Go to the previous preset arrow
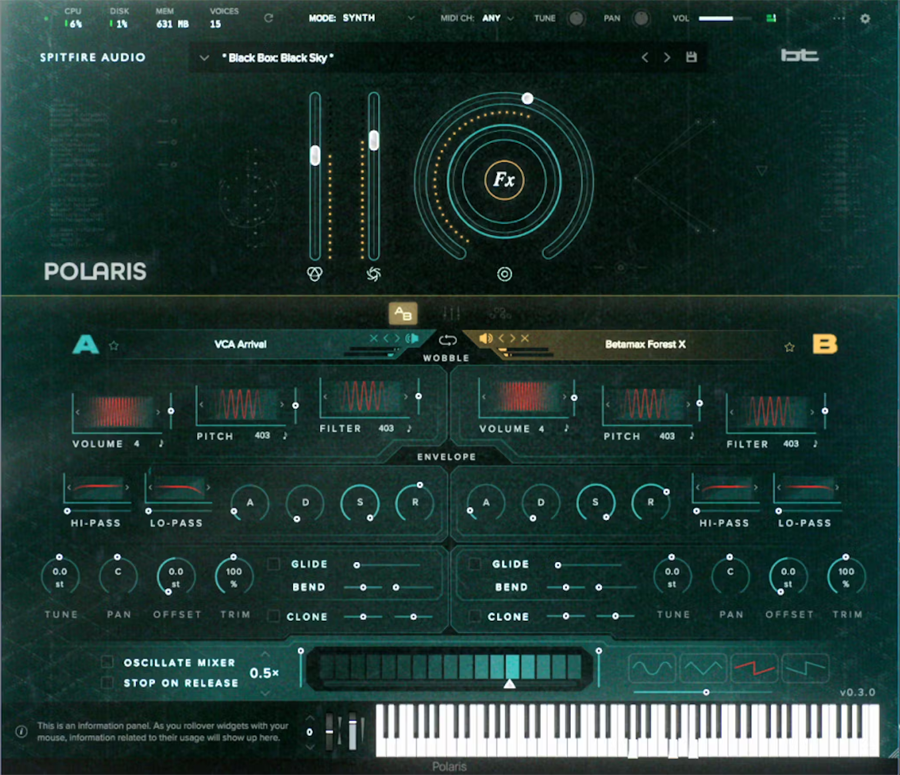Viewport: 900px width, 775px height. [x=645, y=57]
